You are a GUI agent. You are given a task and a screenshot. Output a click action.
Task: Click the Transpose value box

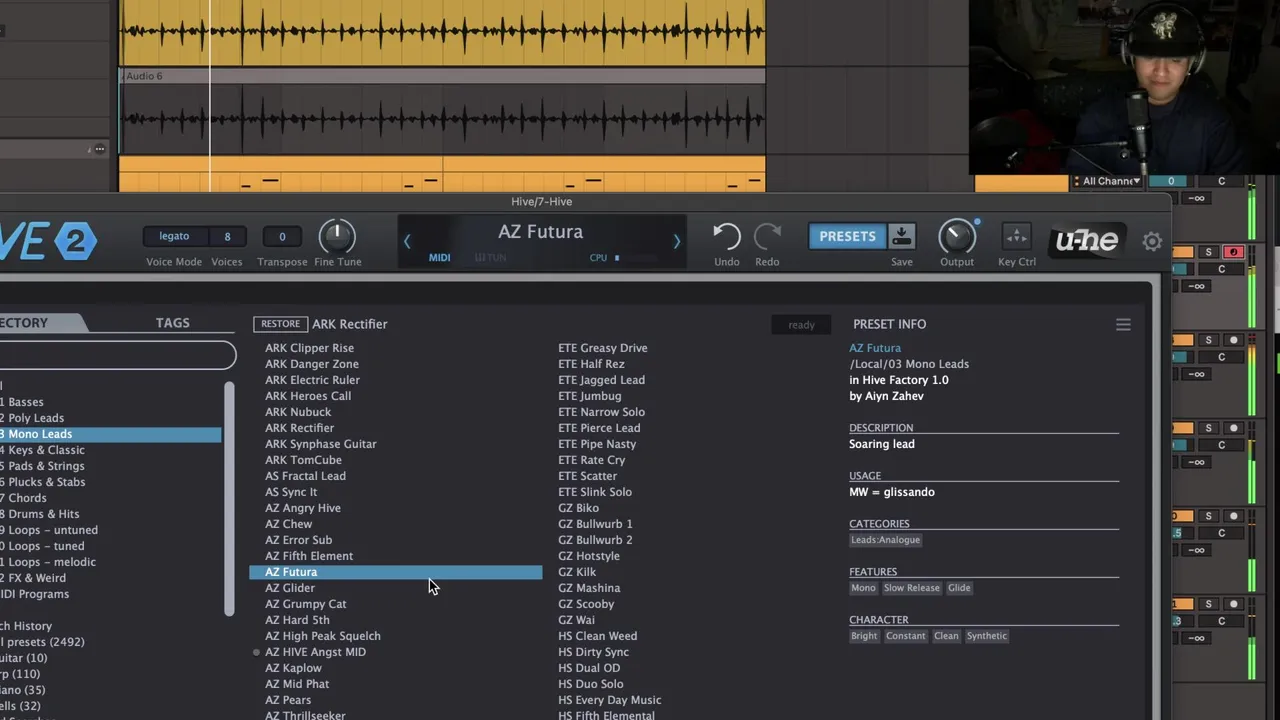coord(282,236)
